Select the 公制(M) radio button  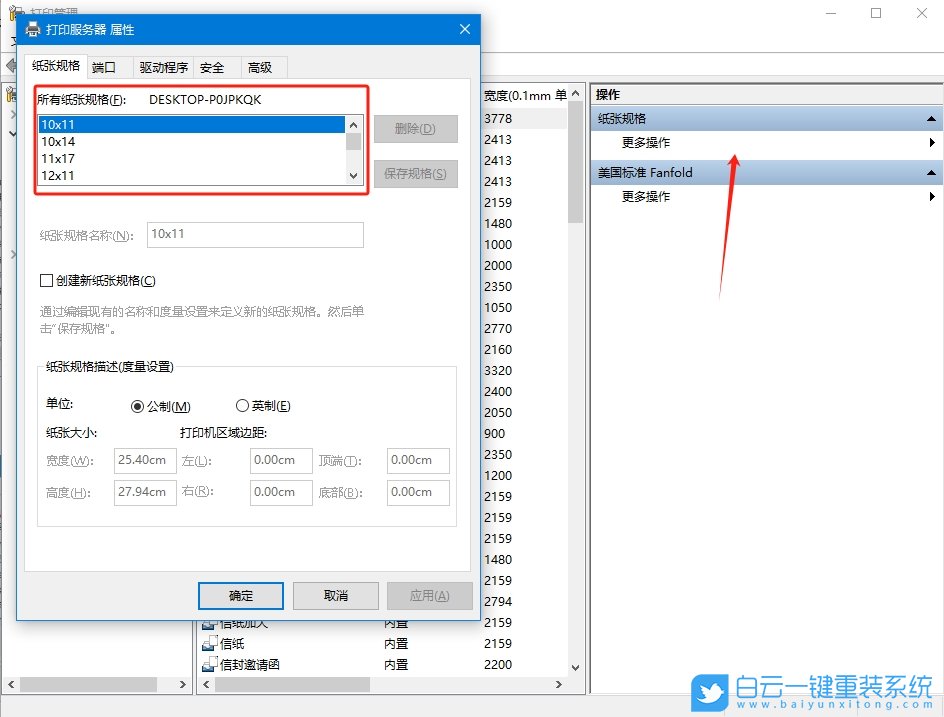coord(136,405)
